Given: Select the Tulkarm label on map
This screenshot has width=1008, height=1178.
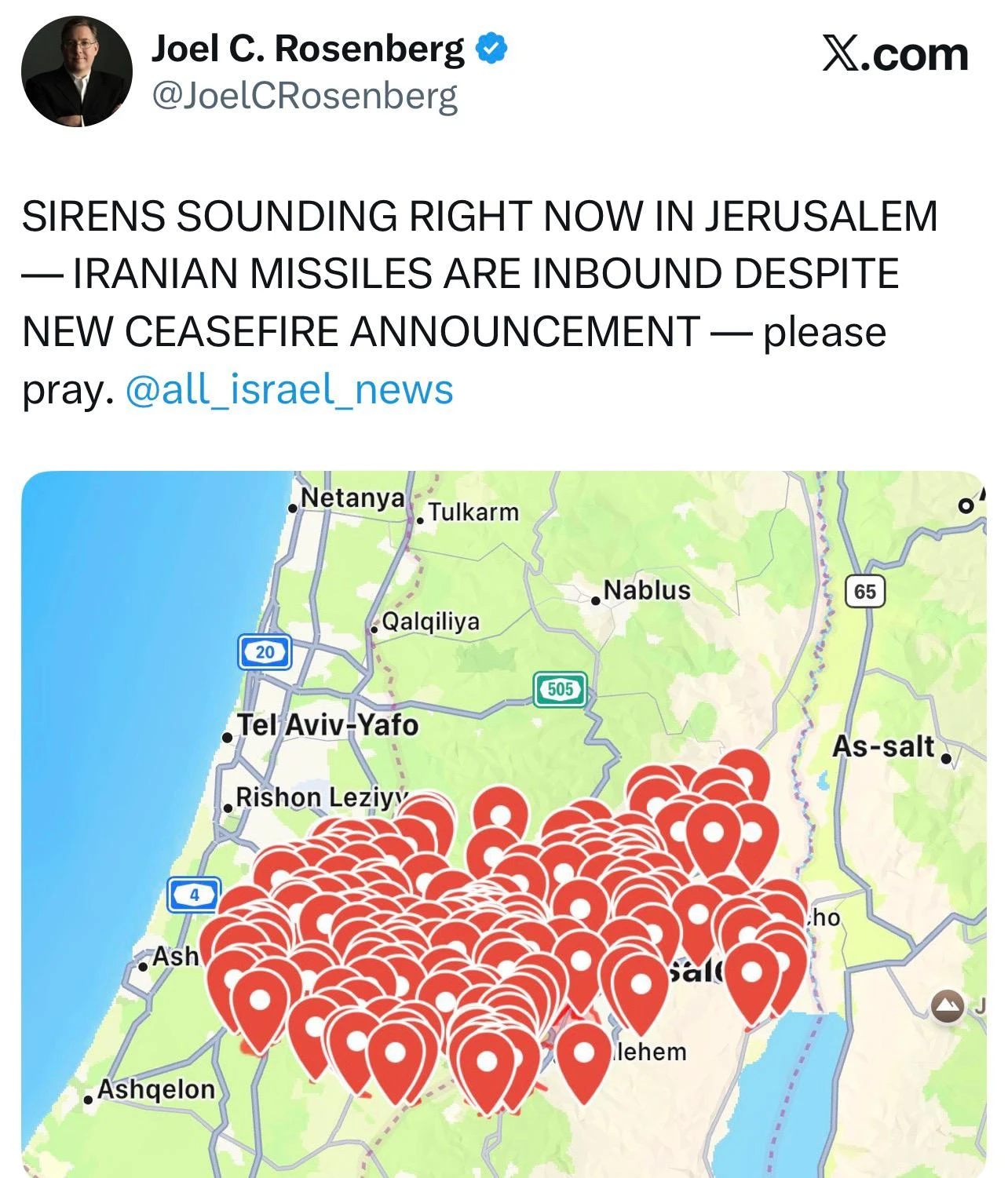Looking at the screenshot, I should pyautogui.click(x=473, y=512).
